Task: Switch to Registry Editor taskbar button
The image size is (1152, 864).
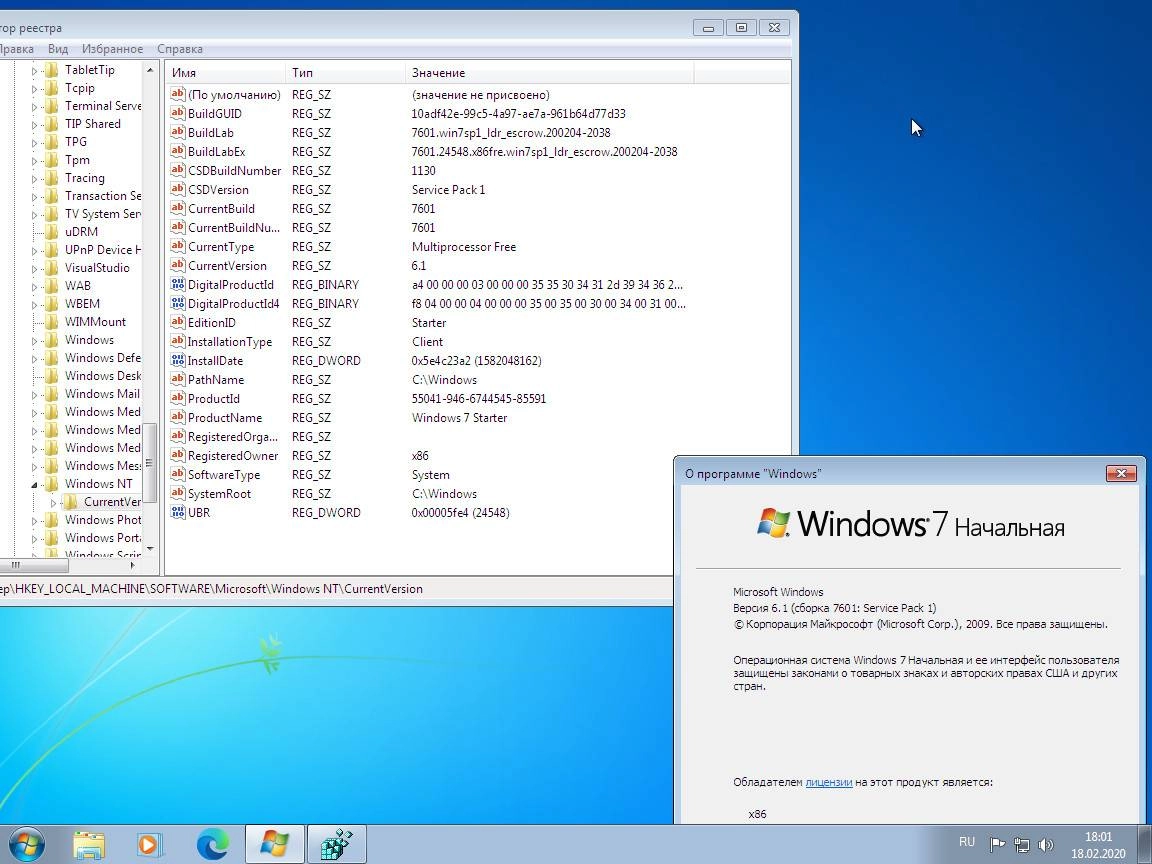Action: pos(336,844)
